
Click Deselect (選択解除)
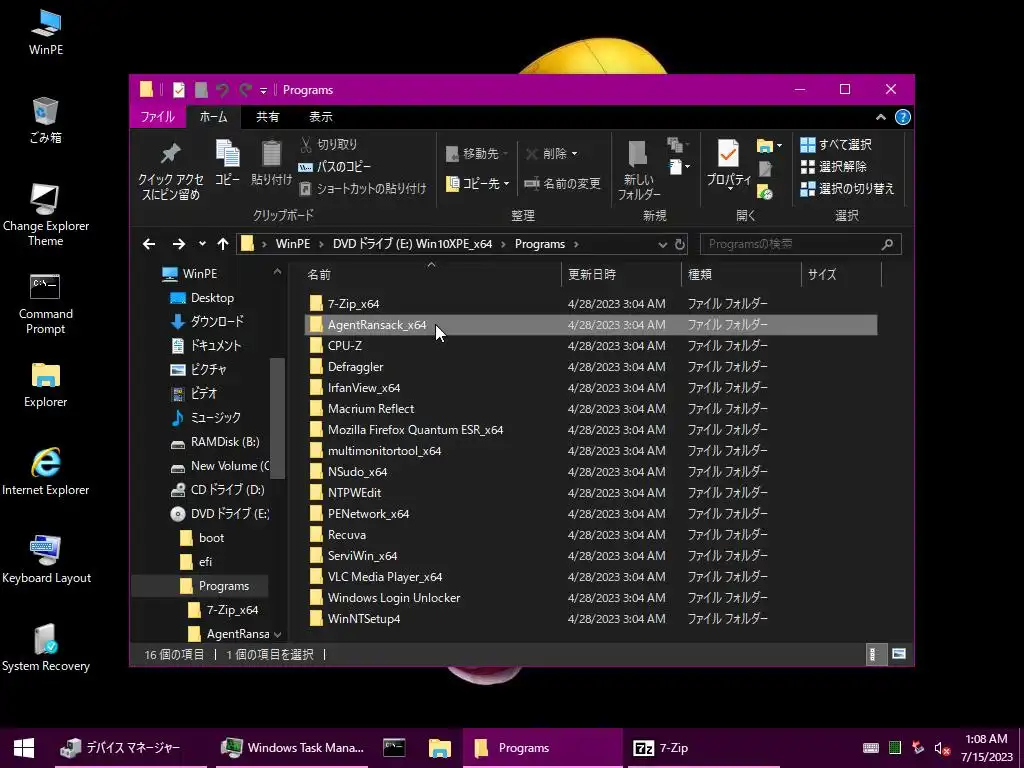pos(833,167)
